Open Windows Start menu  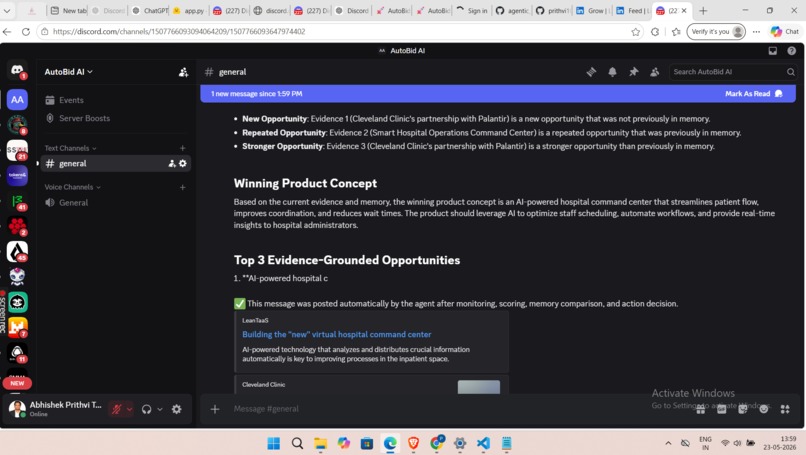(x=273, y=443)
